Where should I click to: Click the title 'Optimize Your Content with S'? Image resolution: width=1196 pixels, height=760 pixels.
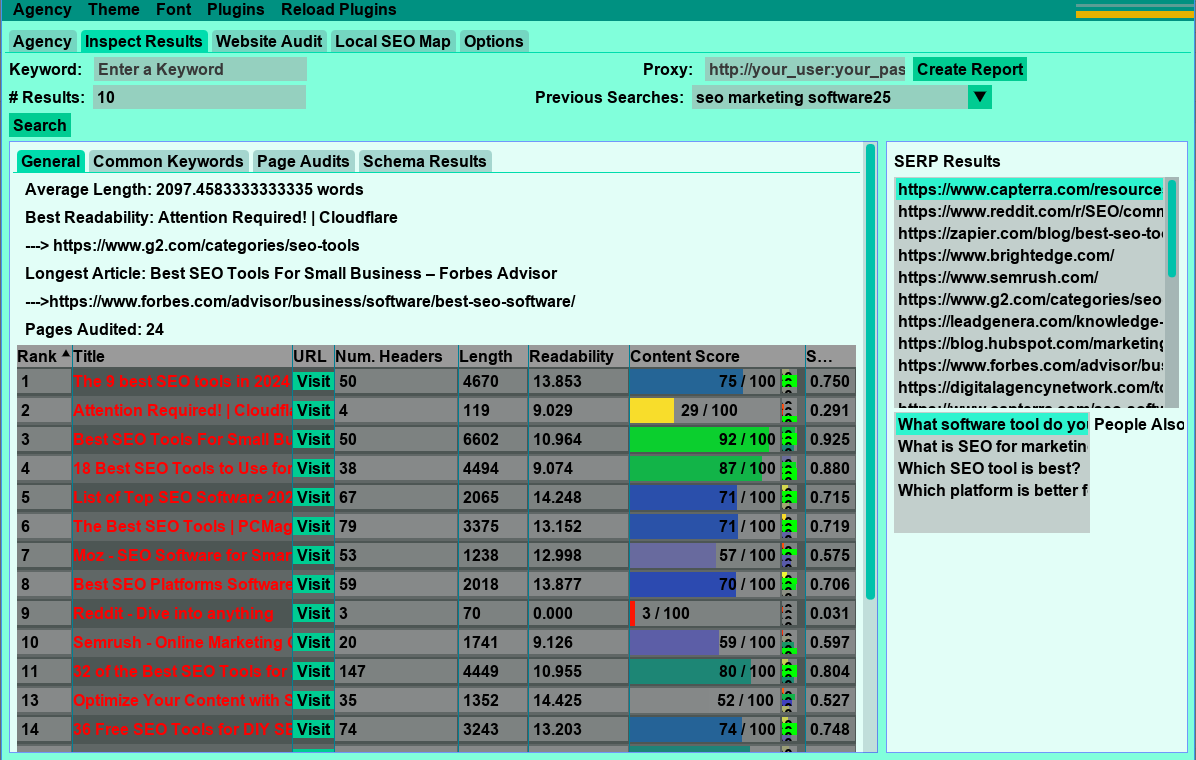pos(182,700)
